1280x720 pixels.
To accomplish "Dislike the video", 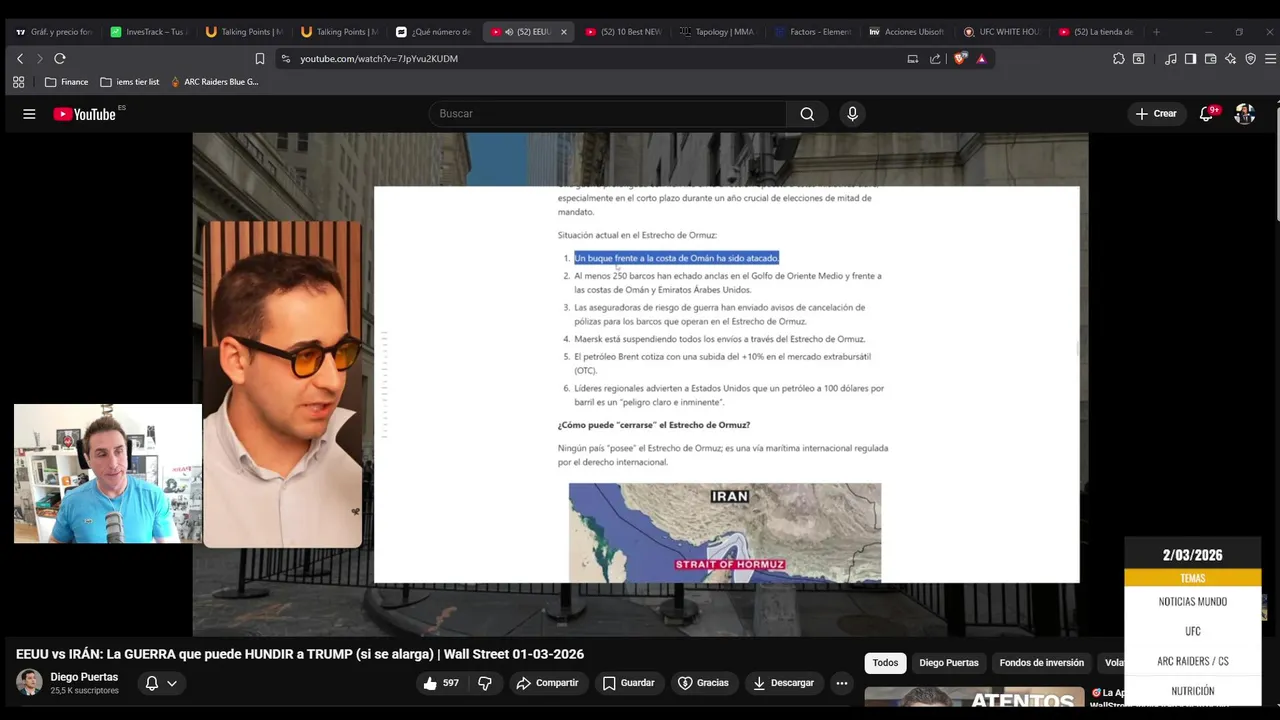I will 485,683.
